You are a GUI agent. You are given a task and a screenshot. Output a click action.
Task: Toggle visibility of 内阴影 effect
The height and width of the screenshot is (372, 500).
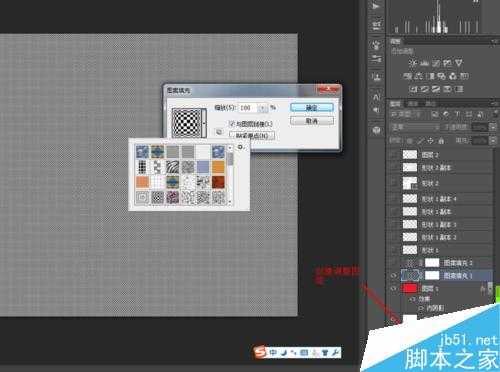421,308
